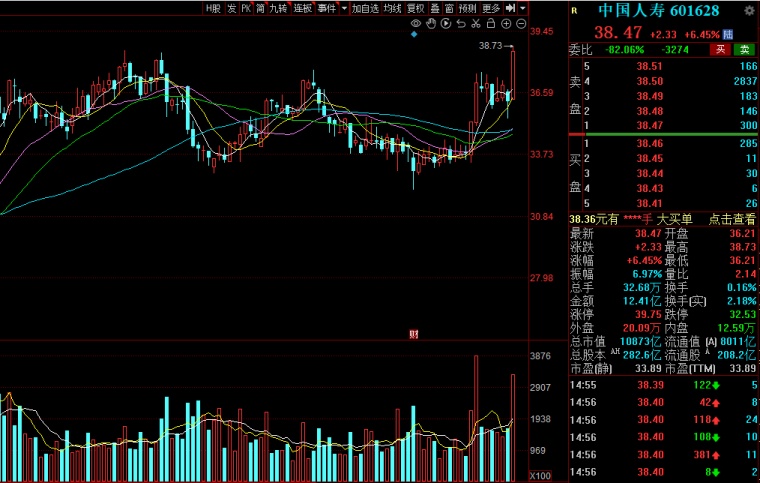
Task: Select the scissors cut icon
Action: coord(477,23)
